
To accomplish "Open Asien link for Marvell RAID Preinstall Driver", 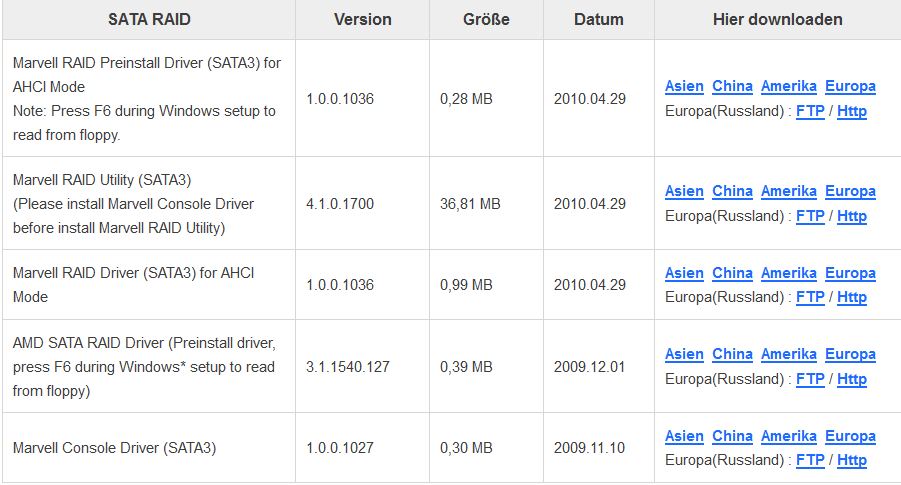I will click(684, 86).
